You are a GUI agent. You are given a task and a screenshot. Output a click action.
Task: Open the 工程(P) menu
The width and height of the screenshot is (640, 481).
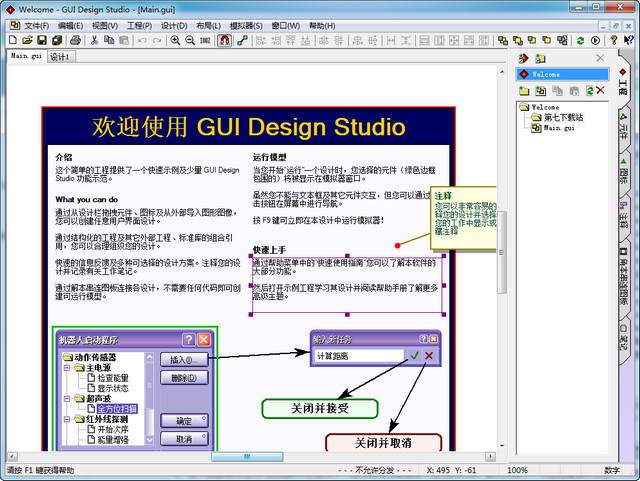tap(139, 26)
